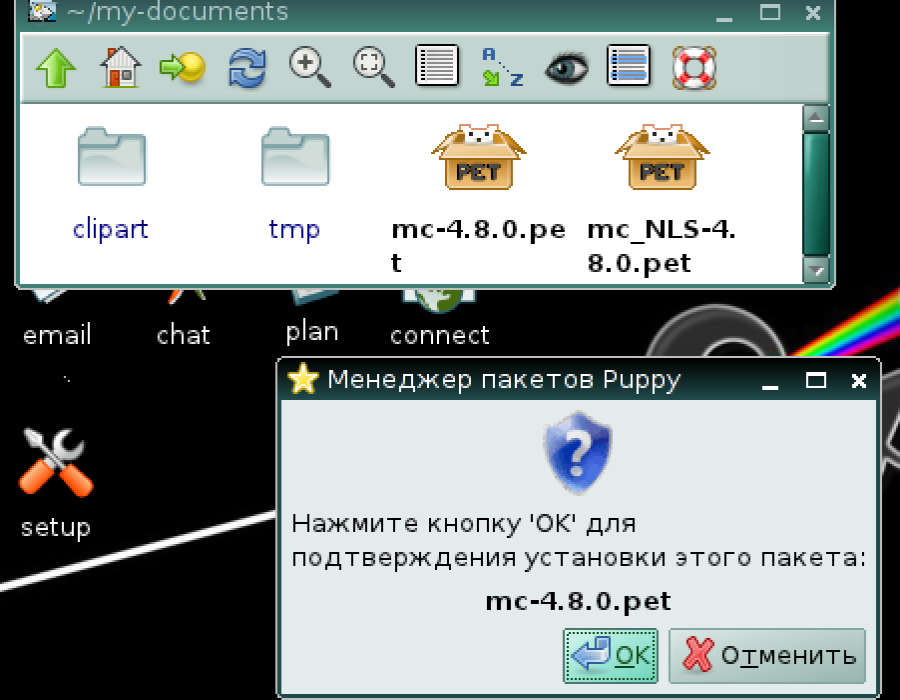Open home directory via house icon
The image size is (900, 700).
pyautogui.click(x=121, y=67)
